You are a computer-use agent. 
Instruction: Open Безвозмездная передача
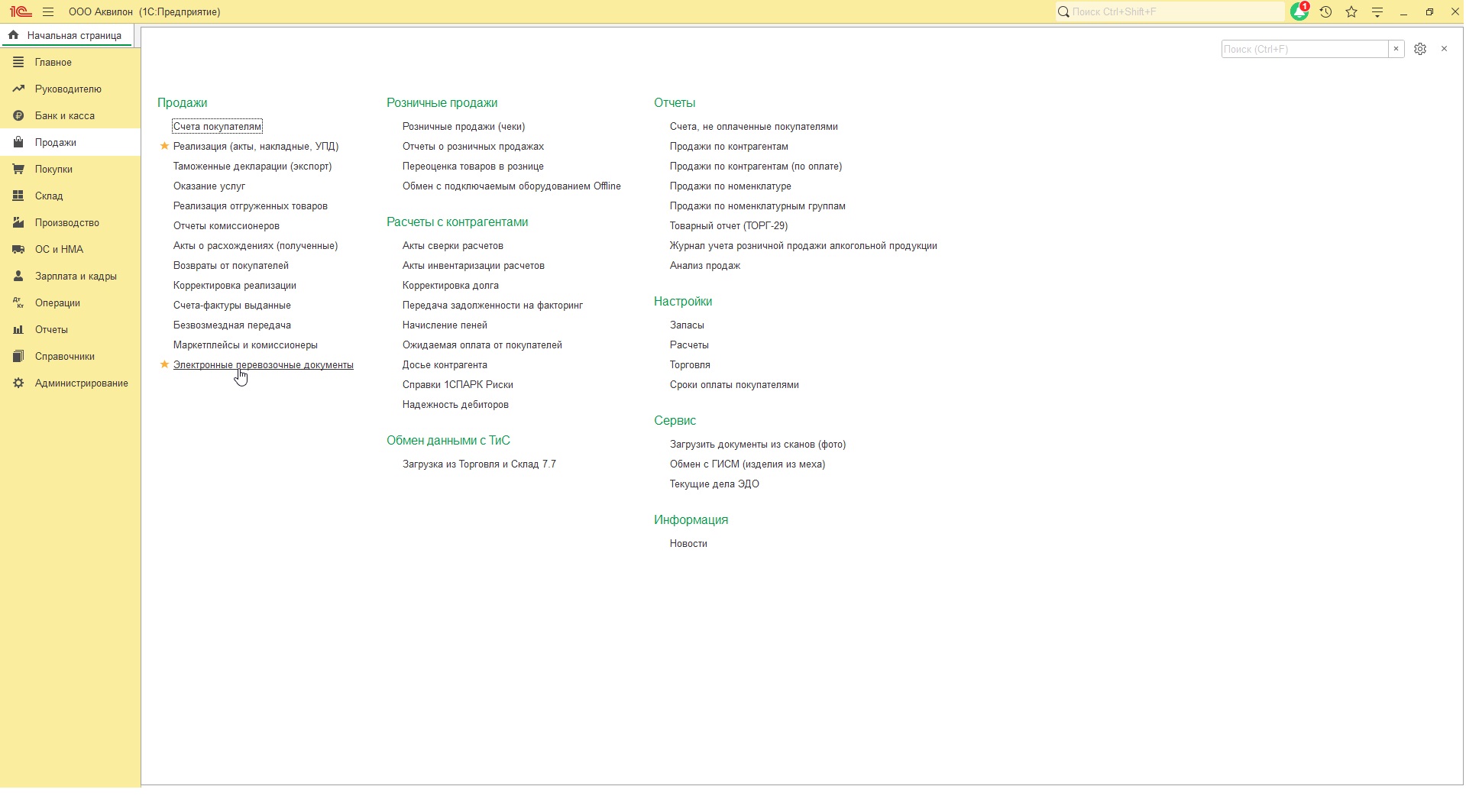coord(231,325)
